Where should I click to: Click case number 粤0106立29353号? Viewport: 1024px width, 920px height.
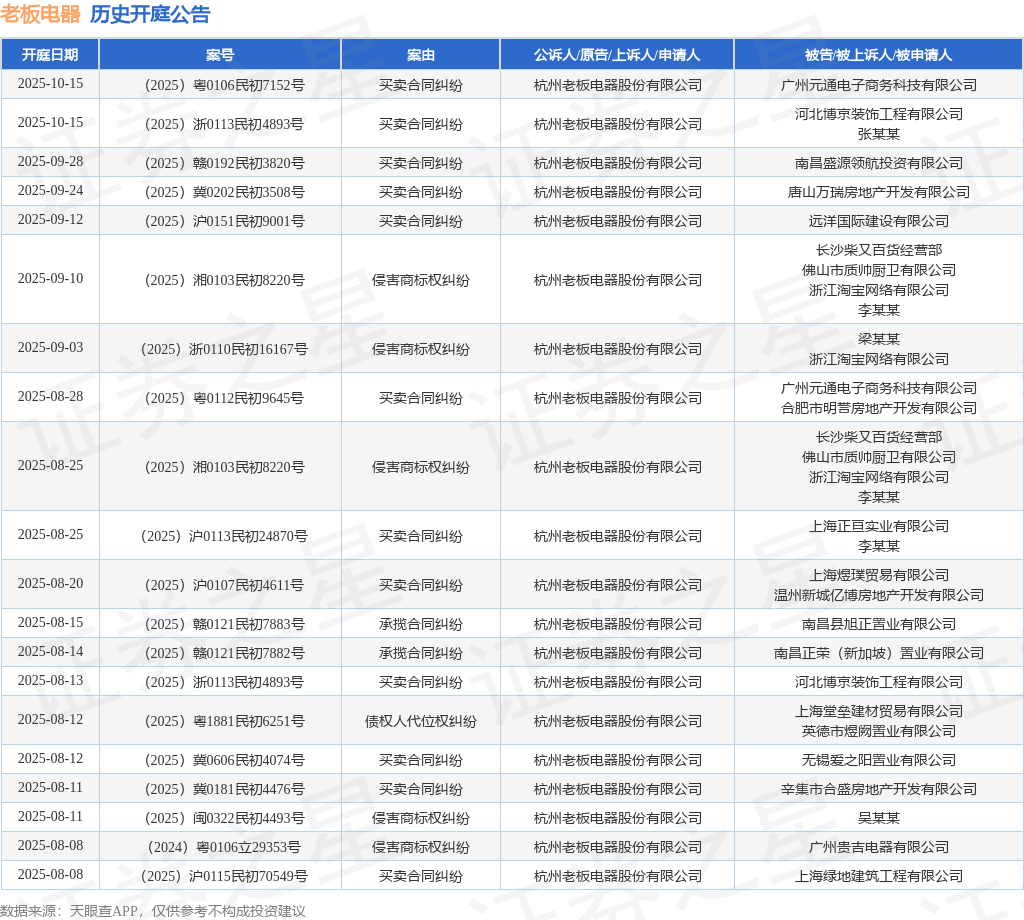(x=225, y=848)
